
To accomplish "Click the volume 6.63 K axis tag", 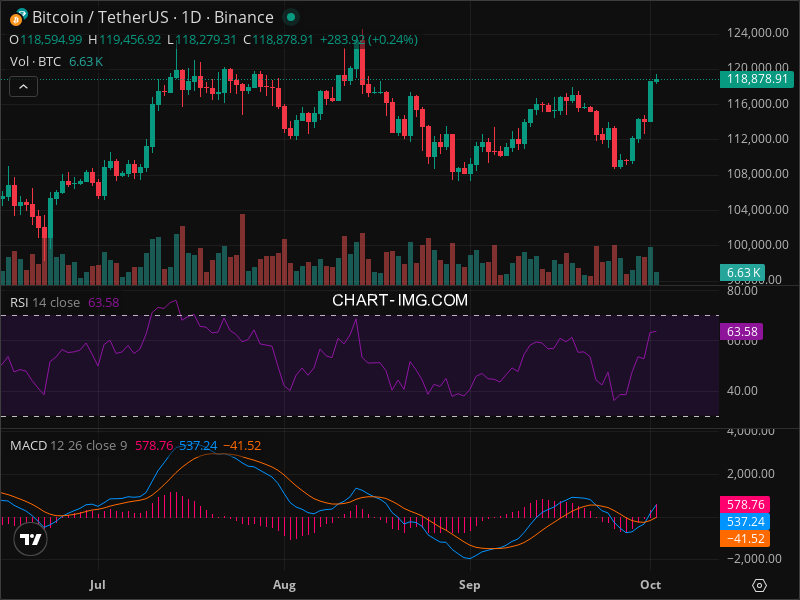I will click(x=743, y=272).
